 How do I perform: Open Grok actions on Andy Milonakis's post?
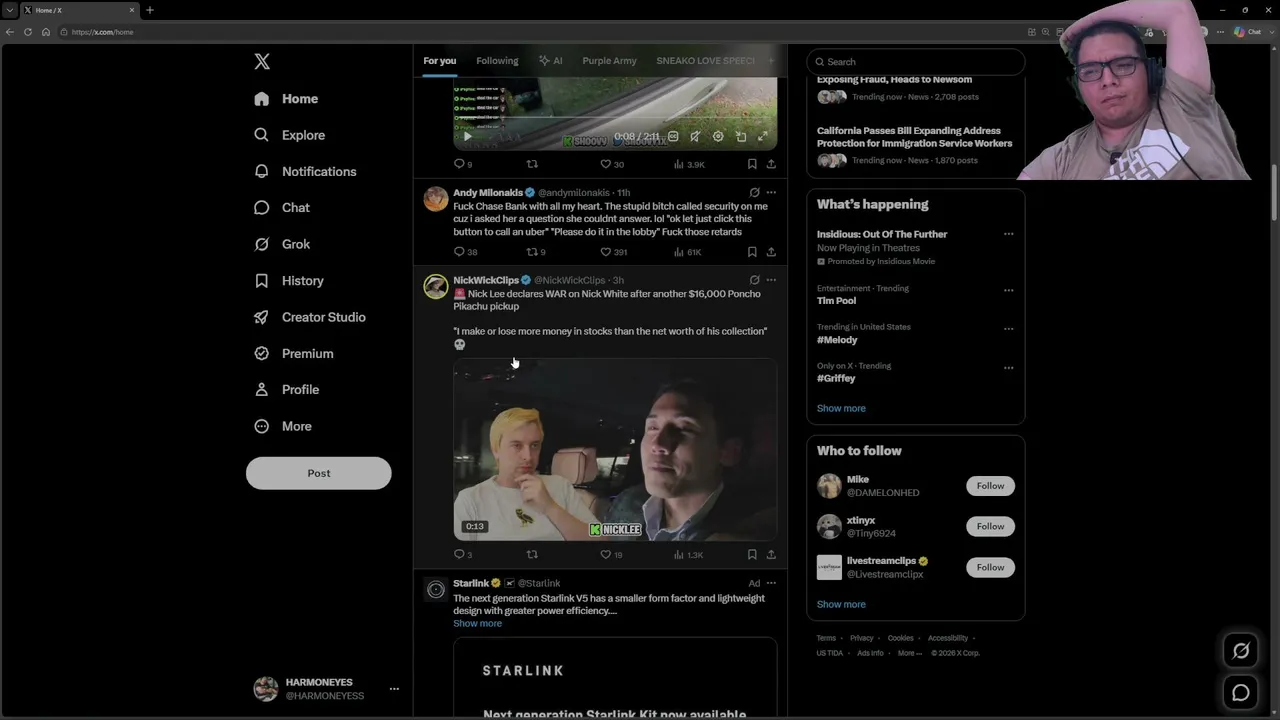tap(754, 192)
